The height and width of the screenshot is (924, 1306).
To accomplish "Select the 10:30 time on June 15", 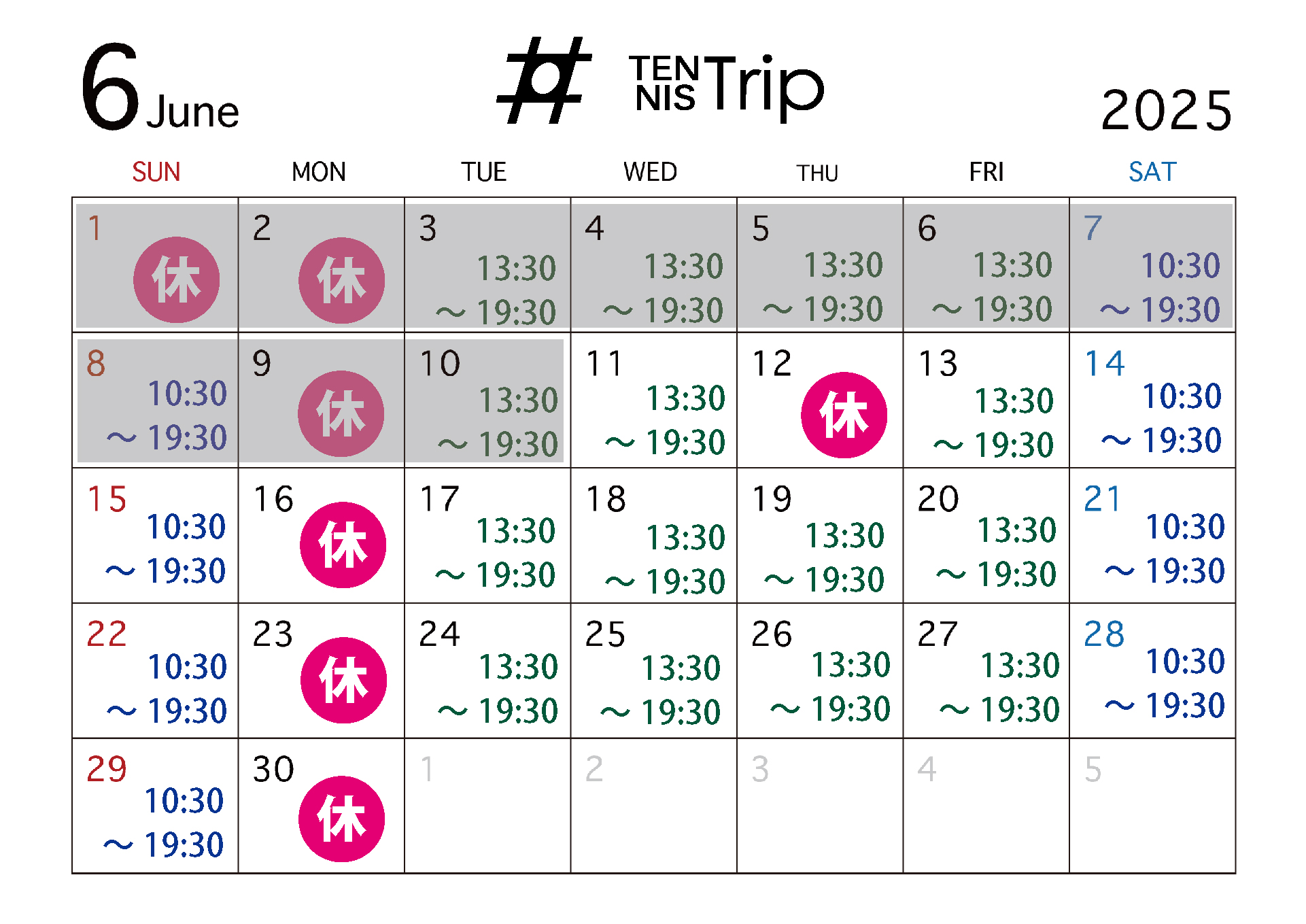I will click(186, 527).
